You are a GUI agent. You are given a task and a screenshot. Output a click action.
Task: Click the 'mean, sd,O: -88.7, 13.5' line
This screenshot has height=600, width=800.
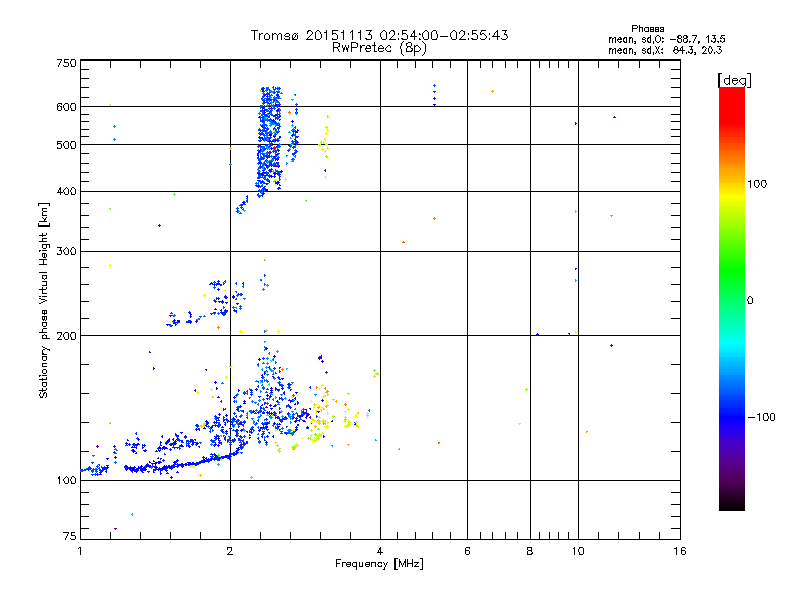(666, 39)
